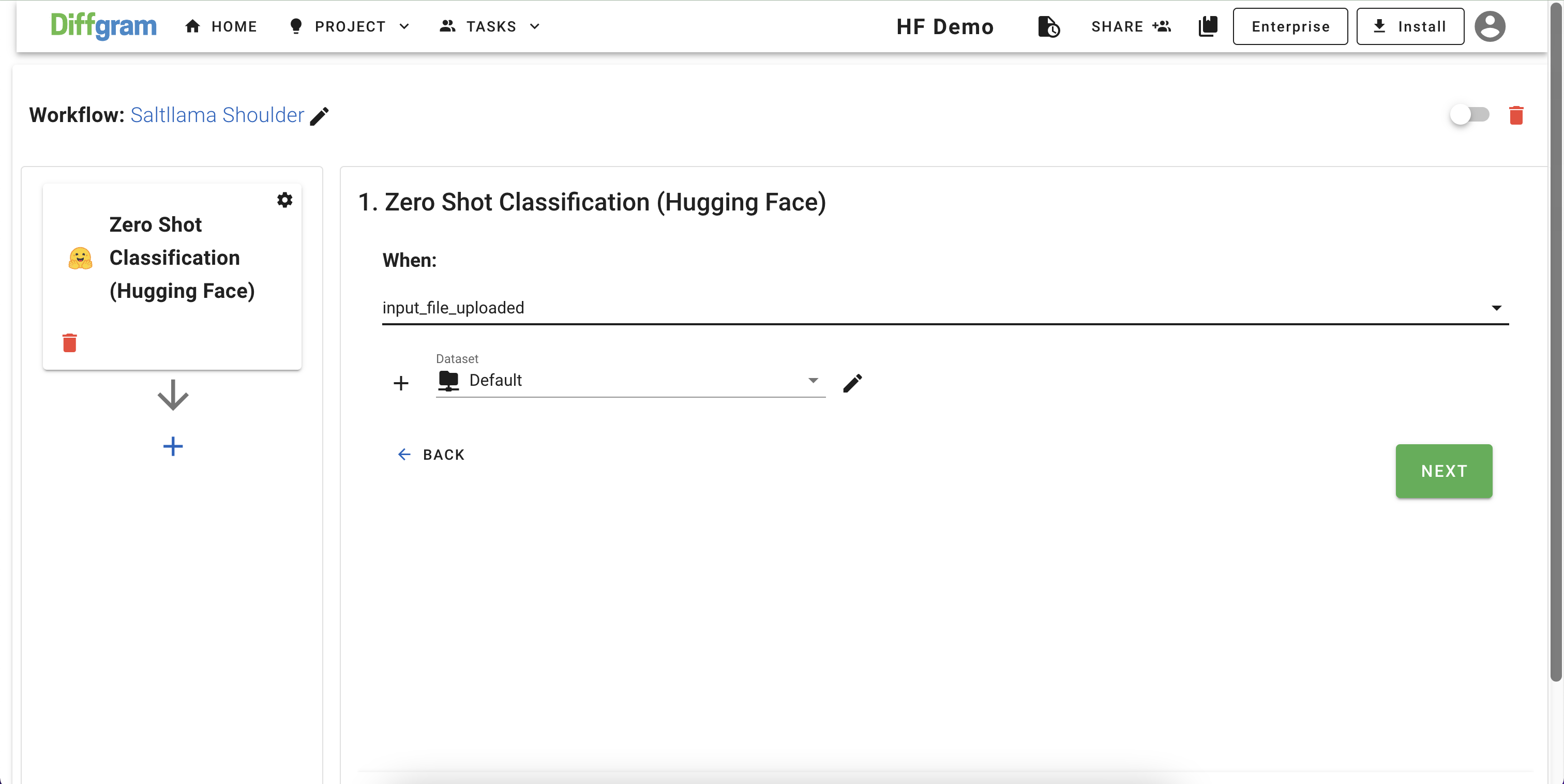The height and width of the screenshot is (784, 1564).
Task: Click the Enterprise button
Action: (1289, 27)
